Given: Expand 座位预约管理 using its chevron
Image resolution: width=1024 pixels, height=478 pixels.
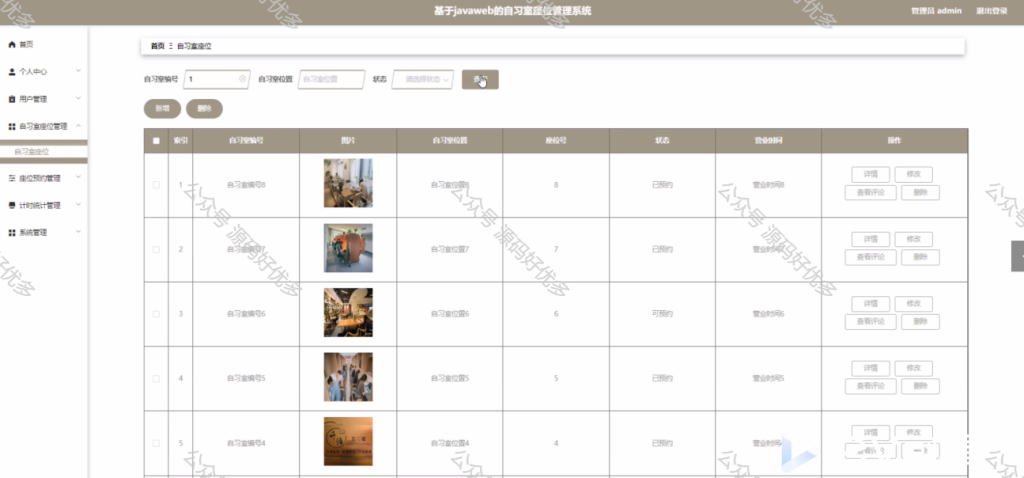Looking at the screenshot, I should pyautogui.click(x=78, y=177).
